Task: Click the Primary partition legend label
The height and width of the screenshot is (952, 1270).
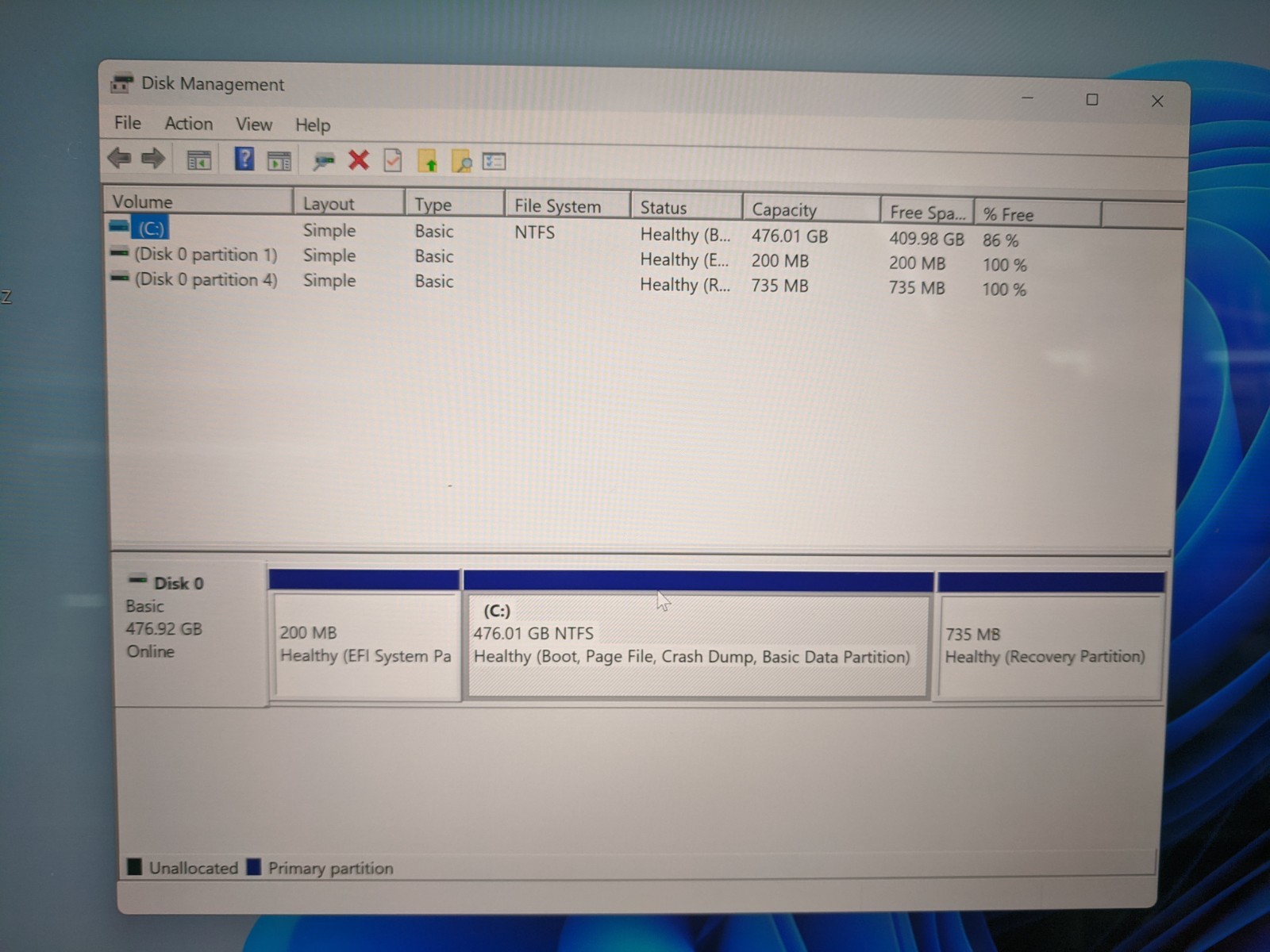Action: click(x=331, y=868)
